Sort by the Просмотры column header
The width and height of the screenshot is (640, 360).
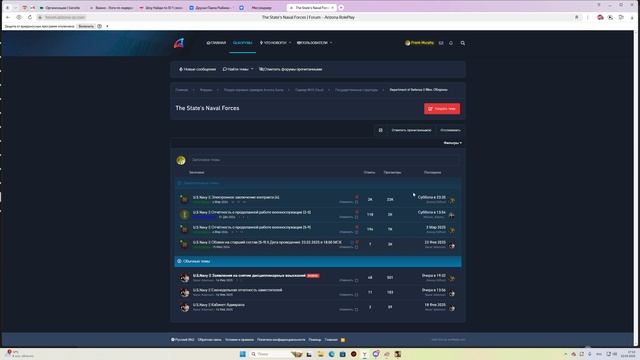click(392, 172)
